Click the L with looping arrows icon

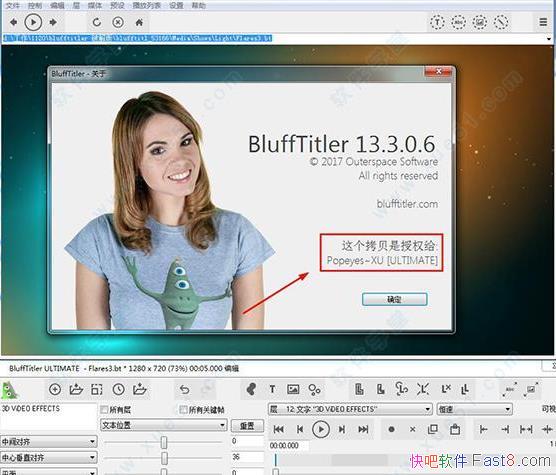point(401,389)
